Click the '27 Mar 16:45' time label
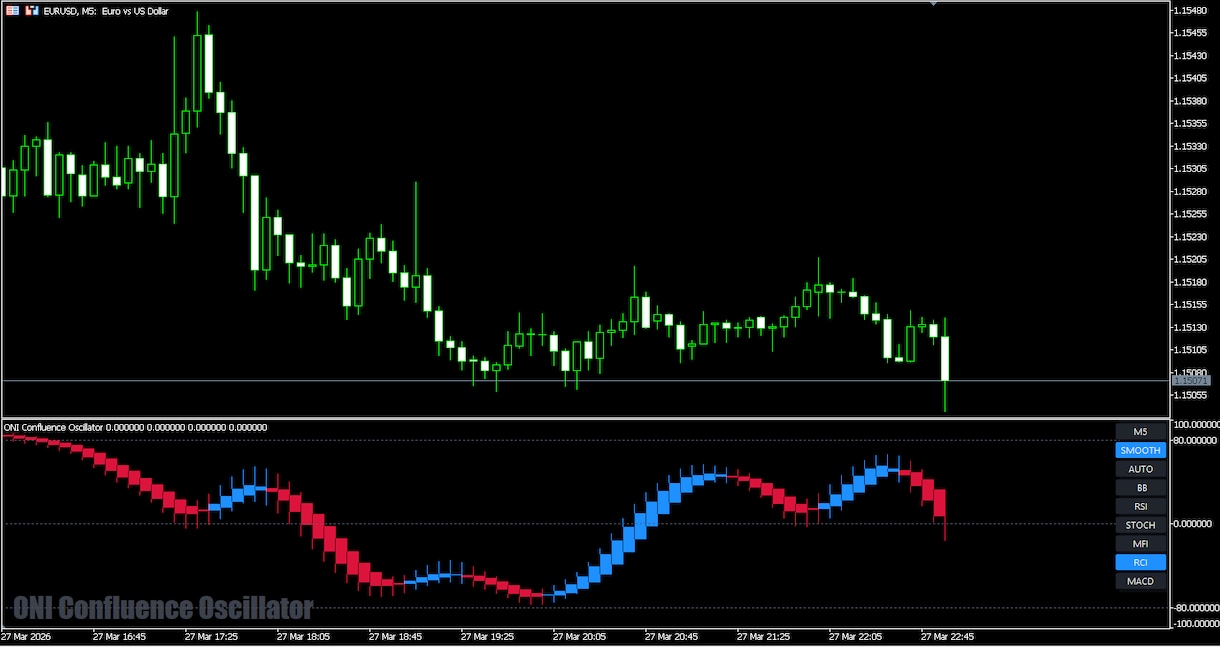Viewport: 1220px width, 647px height. (119, 636)
